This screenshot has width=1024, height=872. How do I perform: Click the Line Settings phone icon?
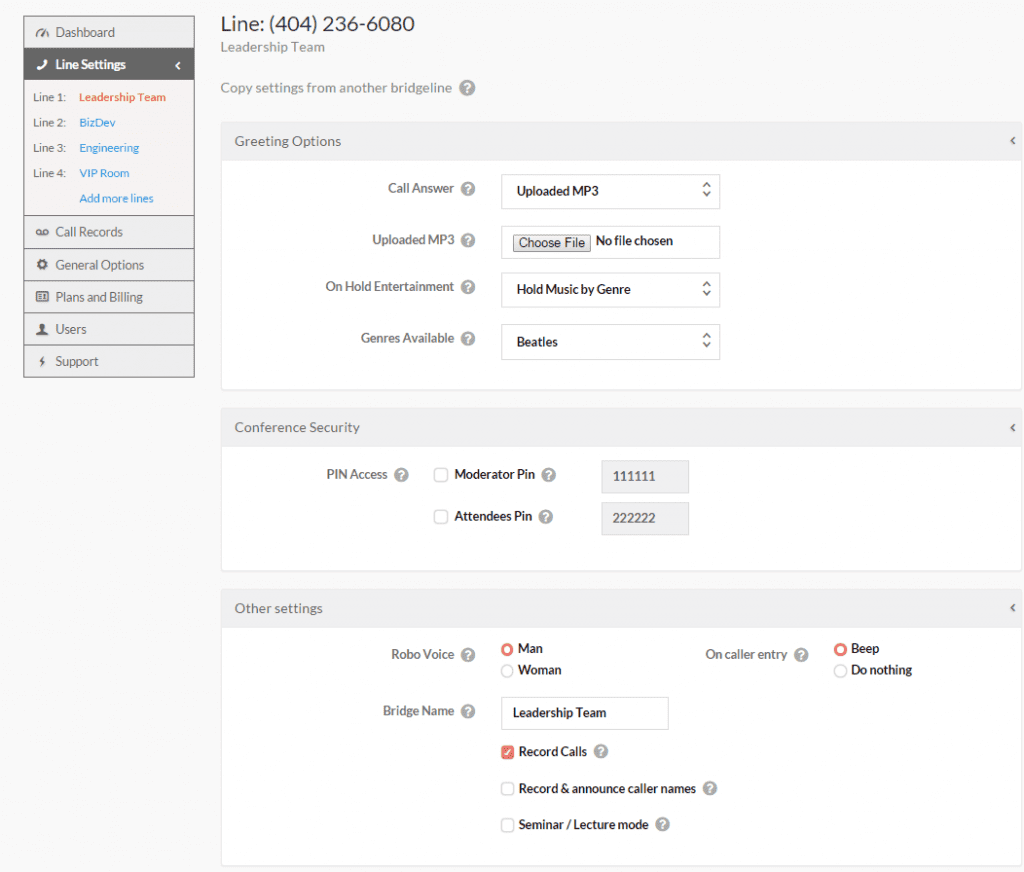[x=42, y=65]
